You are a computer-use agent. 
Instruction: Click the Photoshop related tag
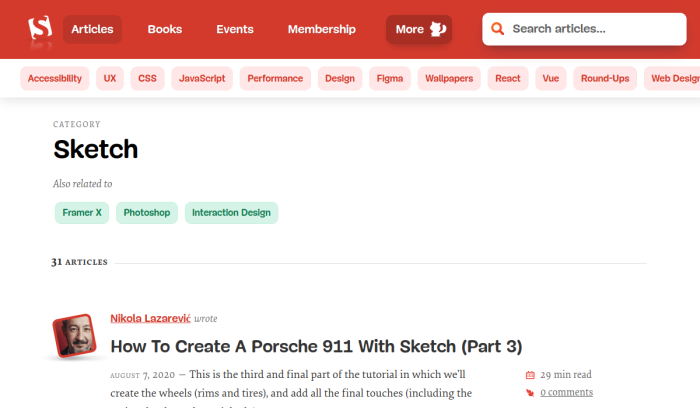[x=147, y=213]
